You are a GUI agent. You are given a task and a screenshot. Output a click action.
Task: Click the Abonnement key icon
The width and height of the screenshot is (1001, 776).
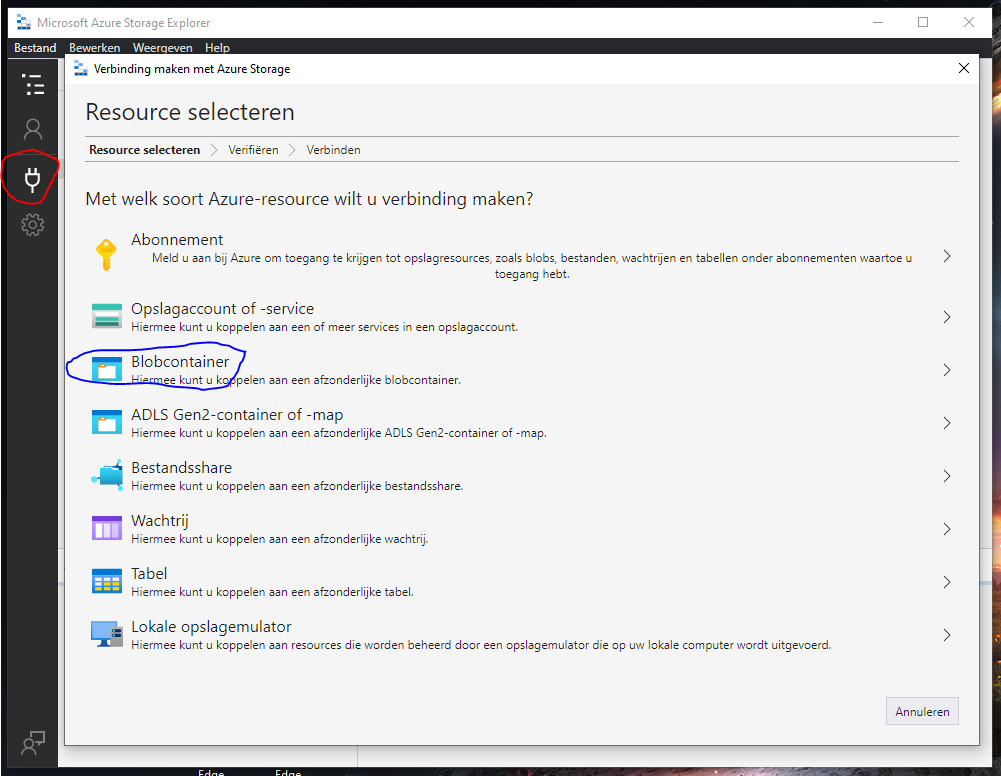click(106, 255)
